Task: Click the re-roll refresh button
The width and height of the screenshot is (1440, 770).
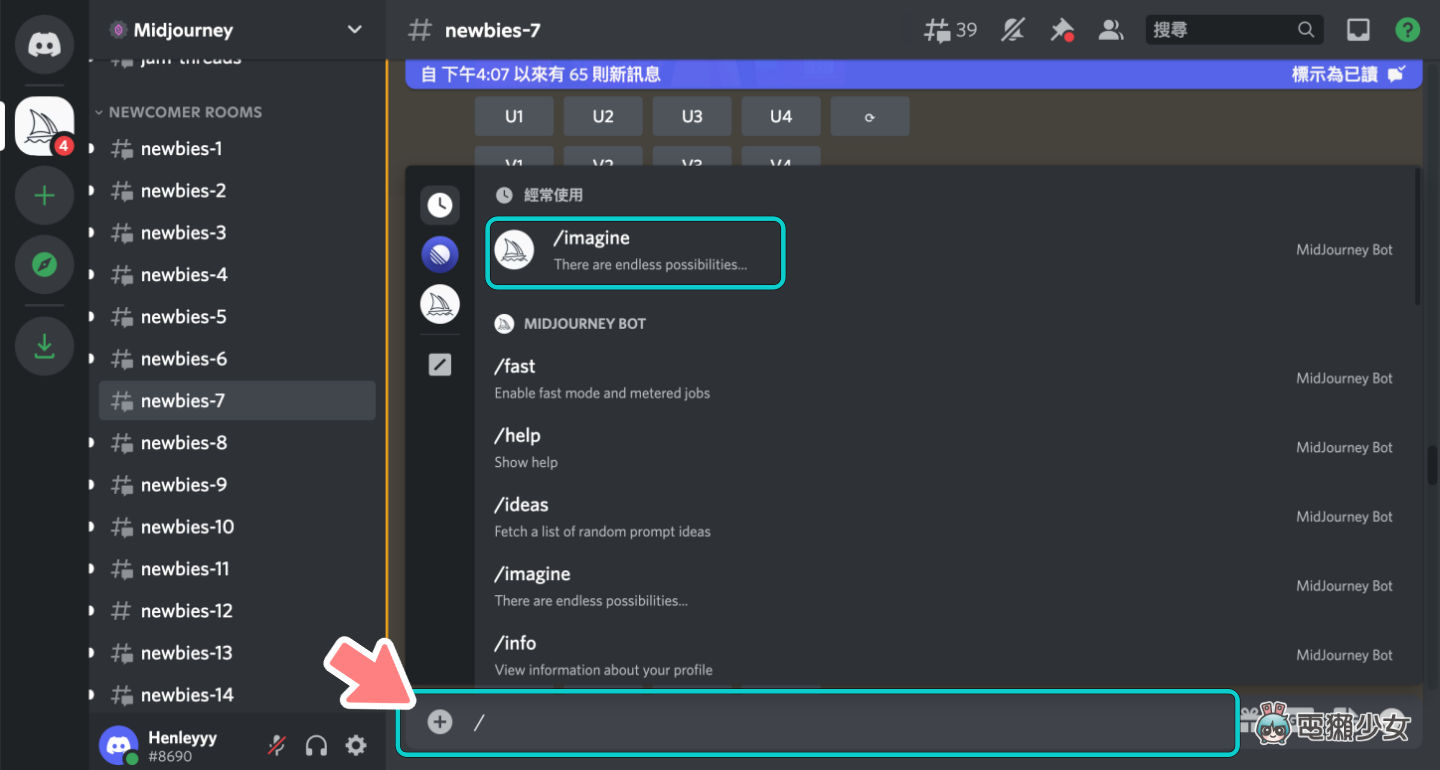Action: [x=870, y=116]
